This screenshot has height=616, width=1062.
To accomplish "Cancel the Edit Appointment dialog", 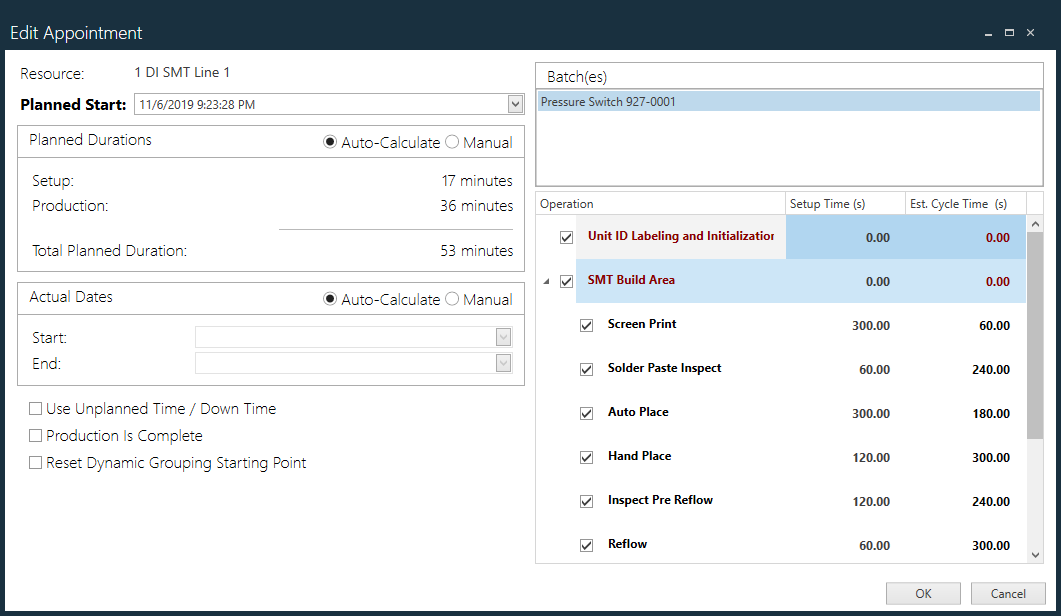I will [1008, 593].
